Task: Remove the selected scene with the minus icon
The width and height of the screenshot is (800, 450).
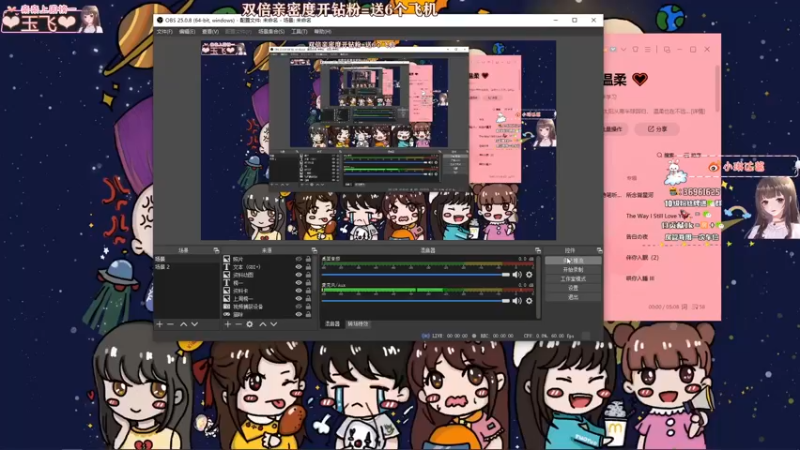Action: [x=170, y=324]
